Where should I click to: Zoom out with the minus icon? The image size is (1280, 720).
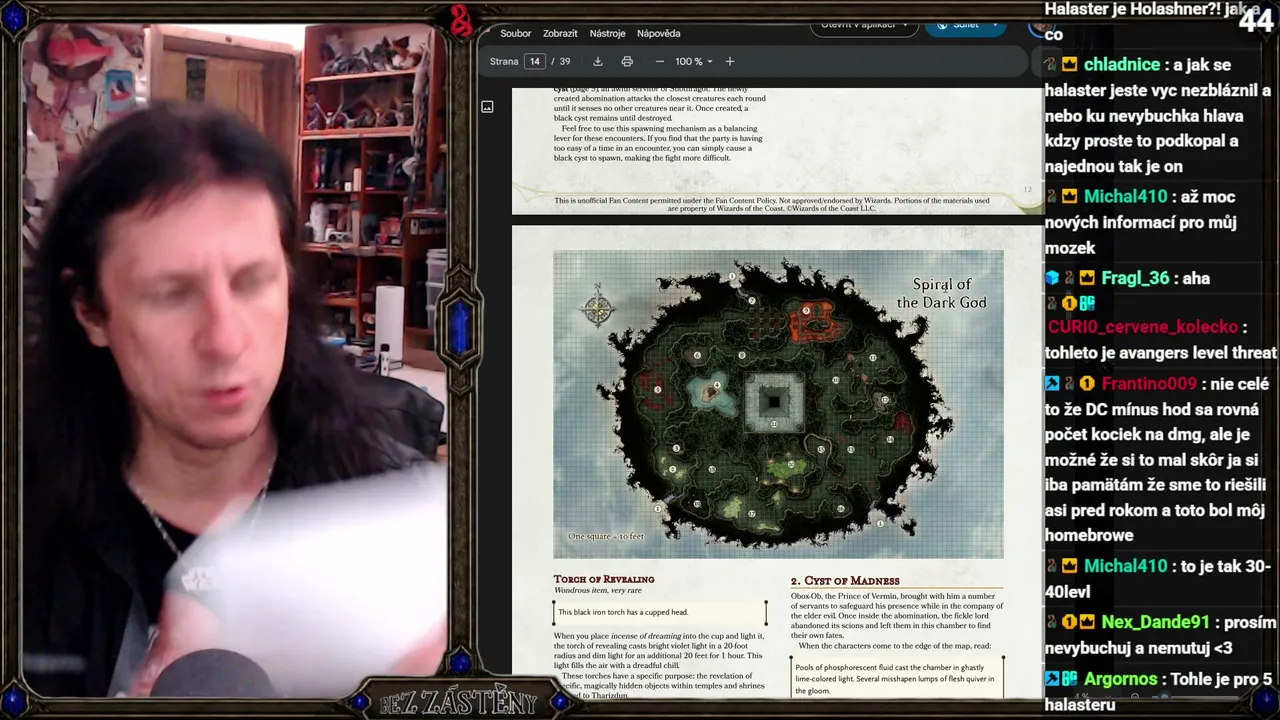click(660, 61)
